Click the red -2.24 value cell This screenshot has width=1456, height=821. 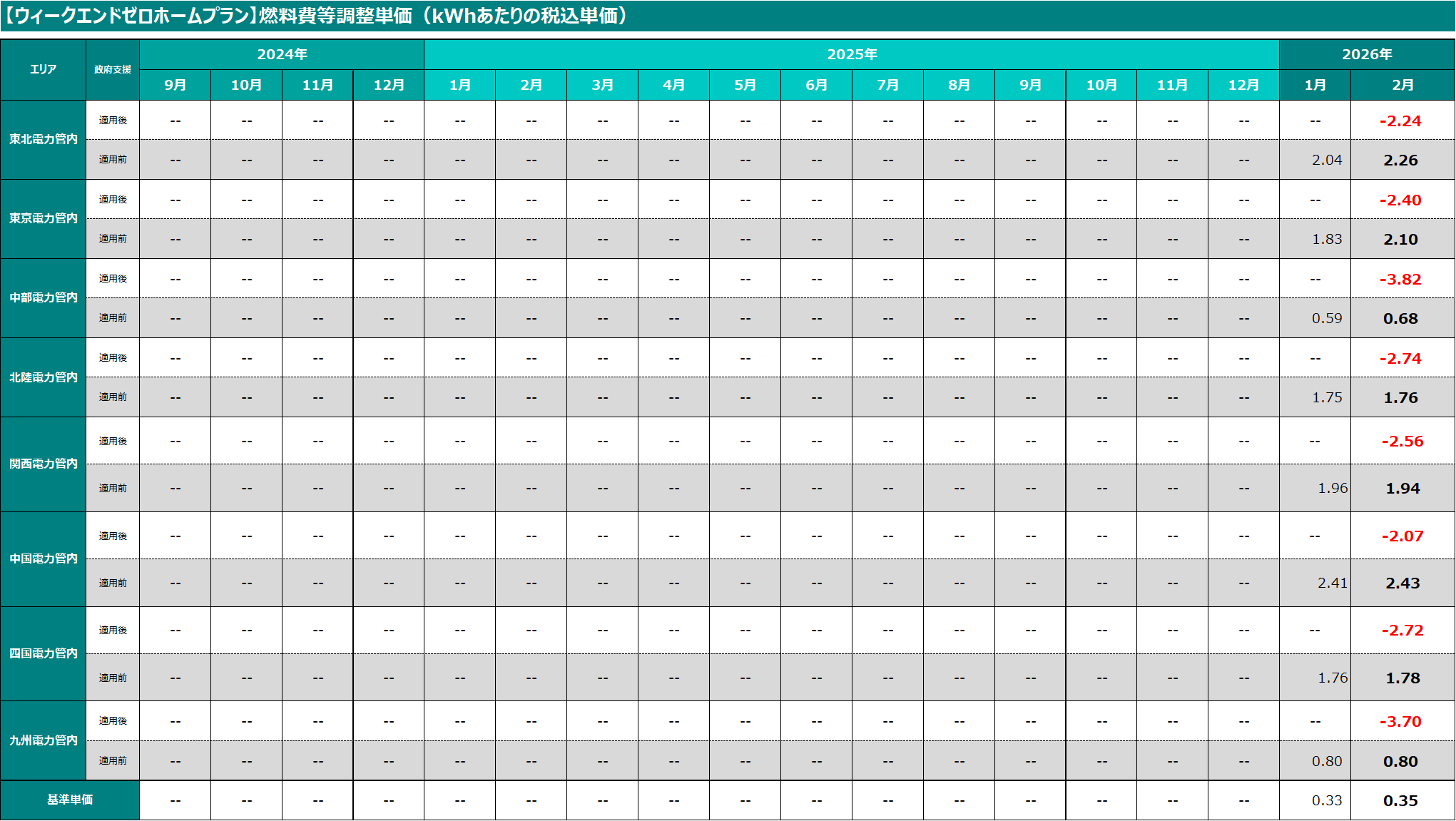click(x=1401, y=121)
